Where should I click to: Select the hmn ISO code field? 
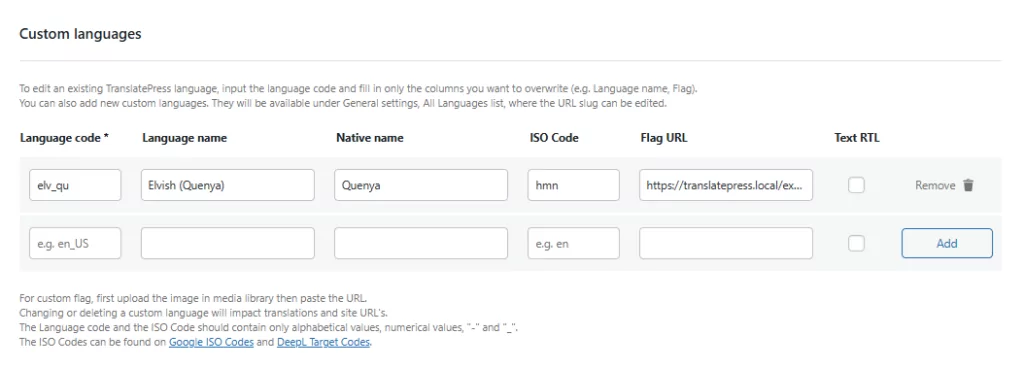pos(573,185)
